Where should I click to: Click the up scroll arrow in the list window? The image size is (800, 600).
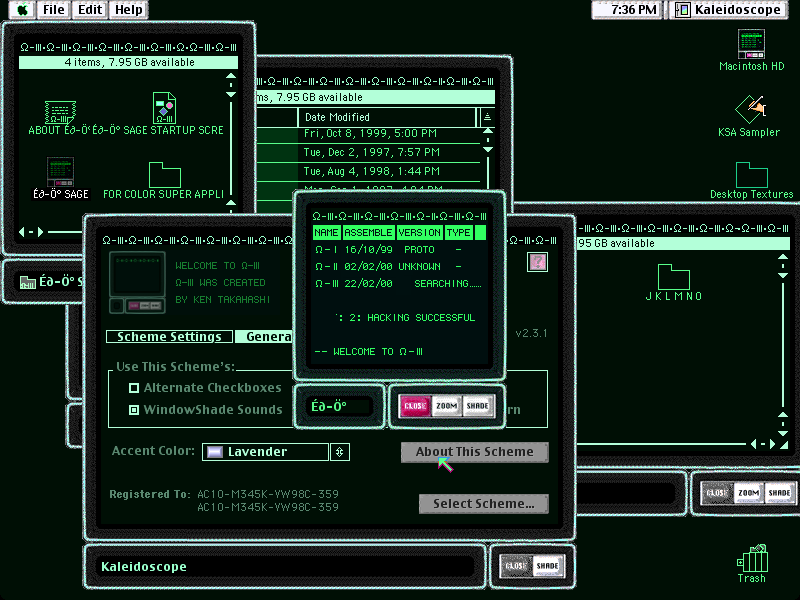click(x=487, y=132)
